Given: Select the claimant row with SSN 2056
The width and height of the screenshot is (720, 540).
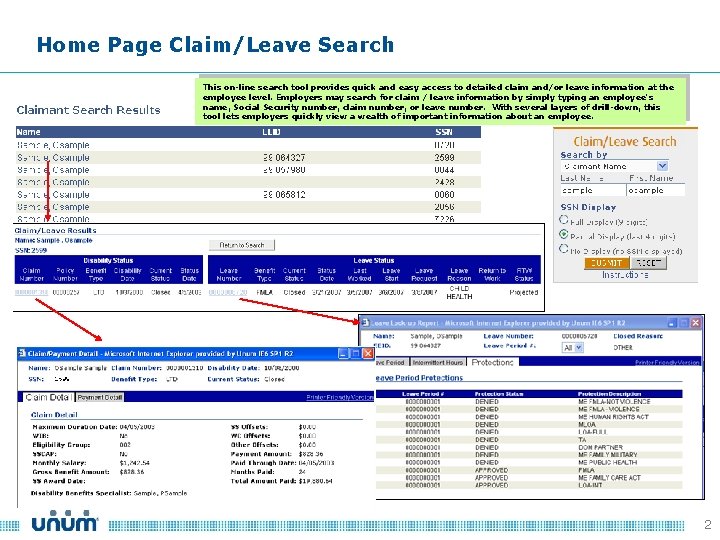Looking at the screenshot, I should 248,207.
